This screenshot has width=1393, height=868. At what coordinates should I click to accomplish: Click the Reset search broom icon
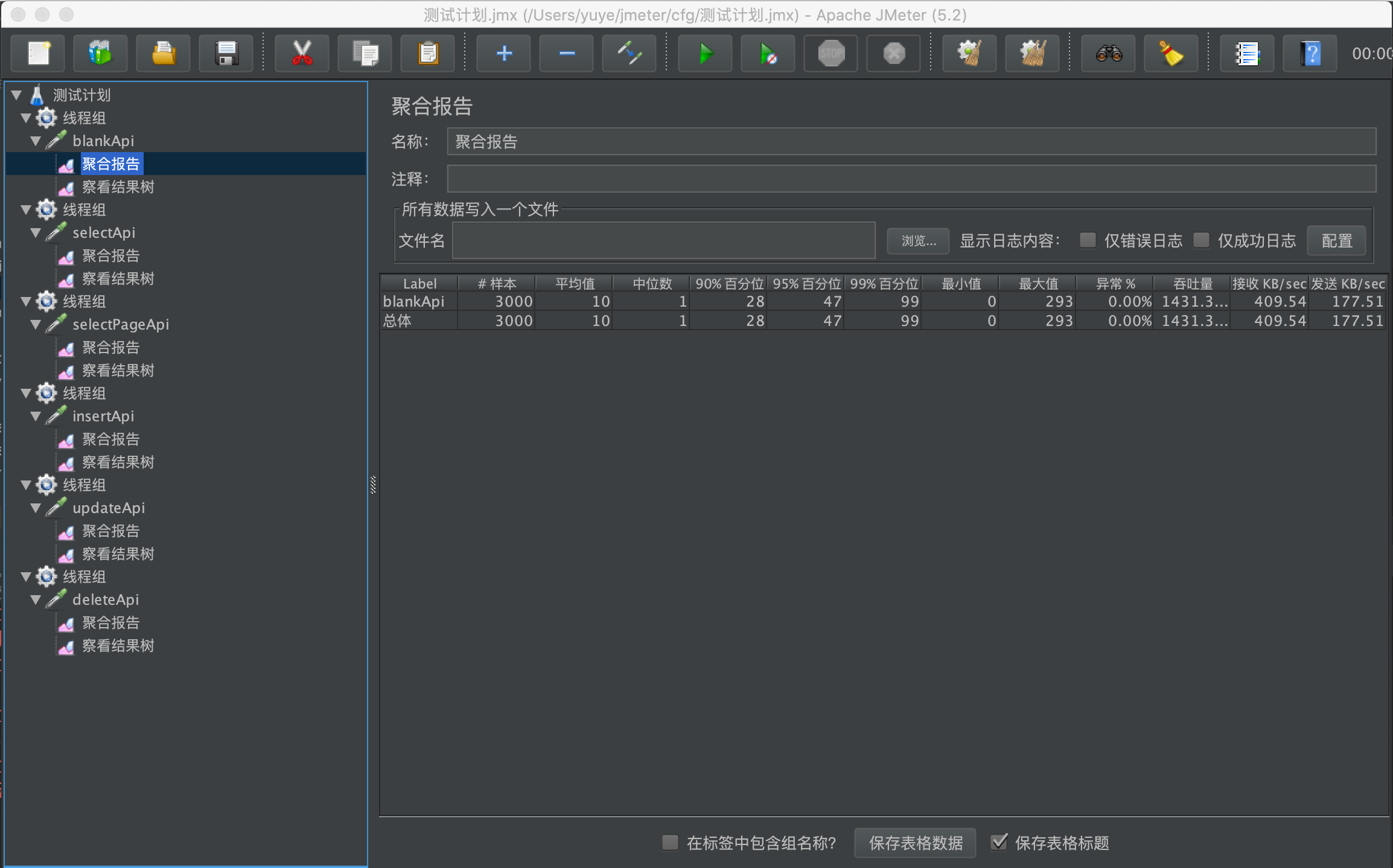click(1171, 54)
